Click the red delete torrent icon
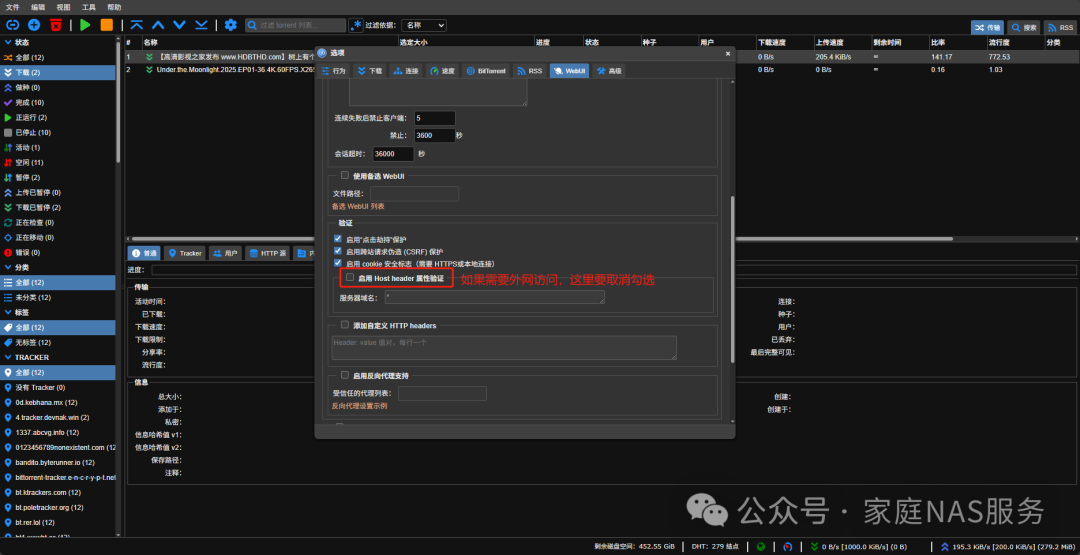Viewport: 1080px width, 555px height. point(56,25)
